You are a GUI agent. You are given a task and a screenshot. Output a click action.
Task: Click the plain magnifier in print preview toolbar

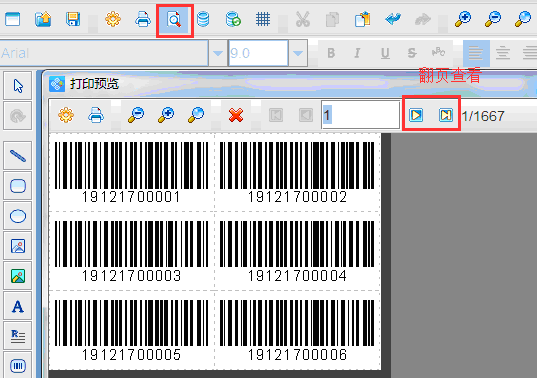196,115
